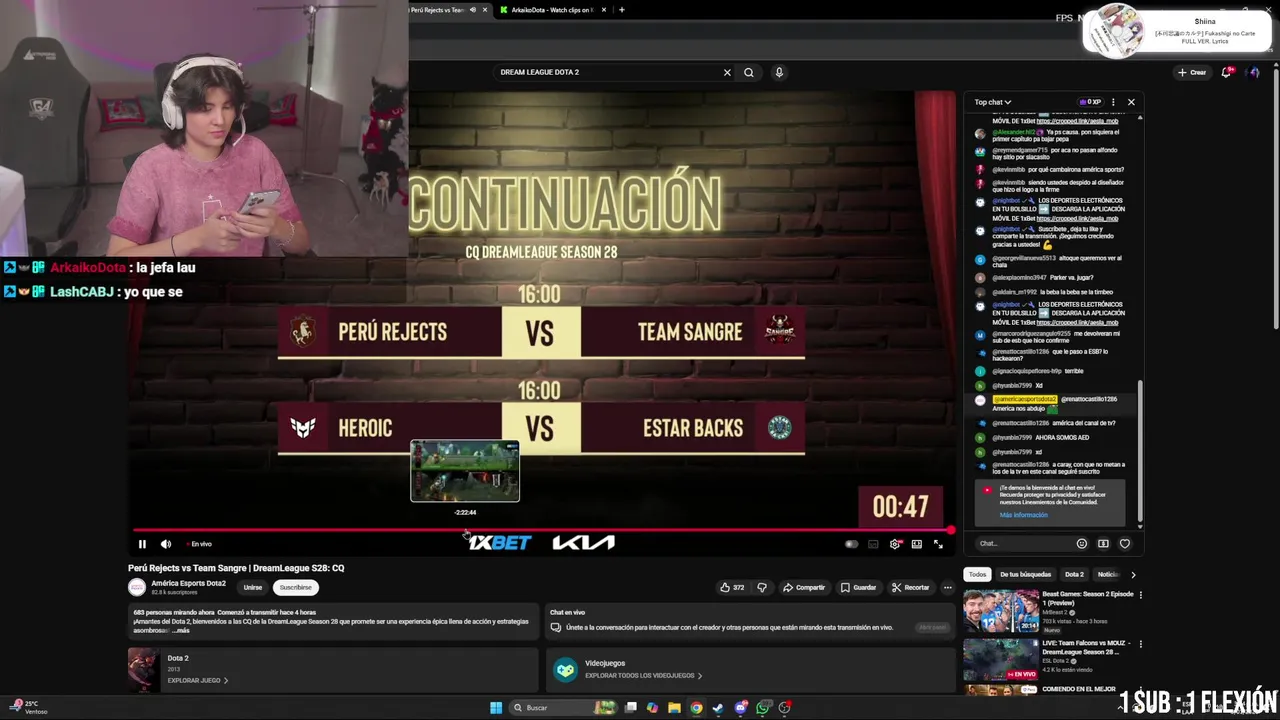This screenshot has width=1280, height=720.
Task: Click the Videojuegos gamepad icon
Action: click(x=565, y=669)
